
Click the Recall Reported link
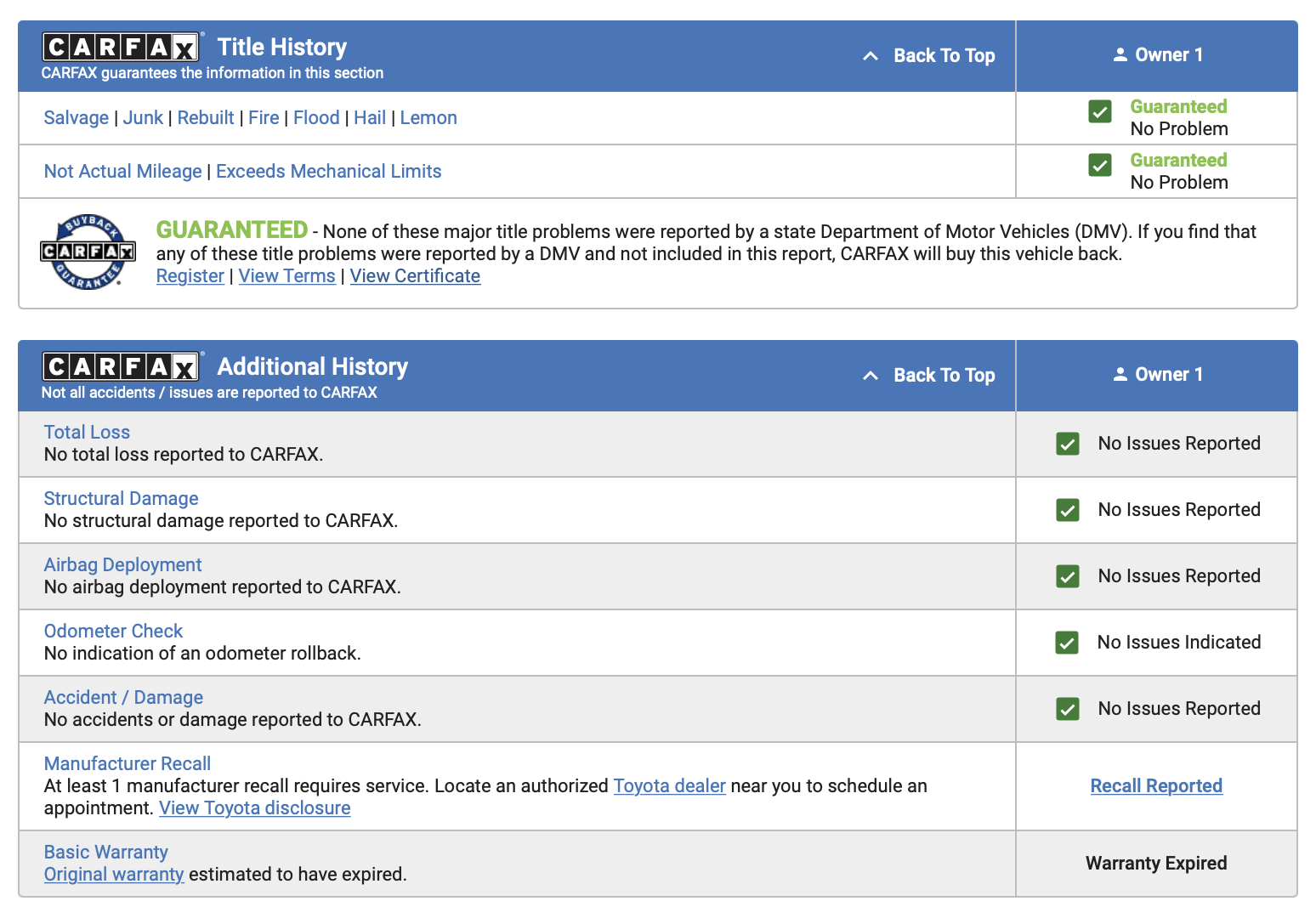(x=1156, y=786)
